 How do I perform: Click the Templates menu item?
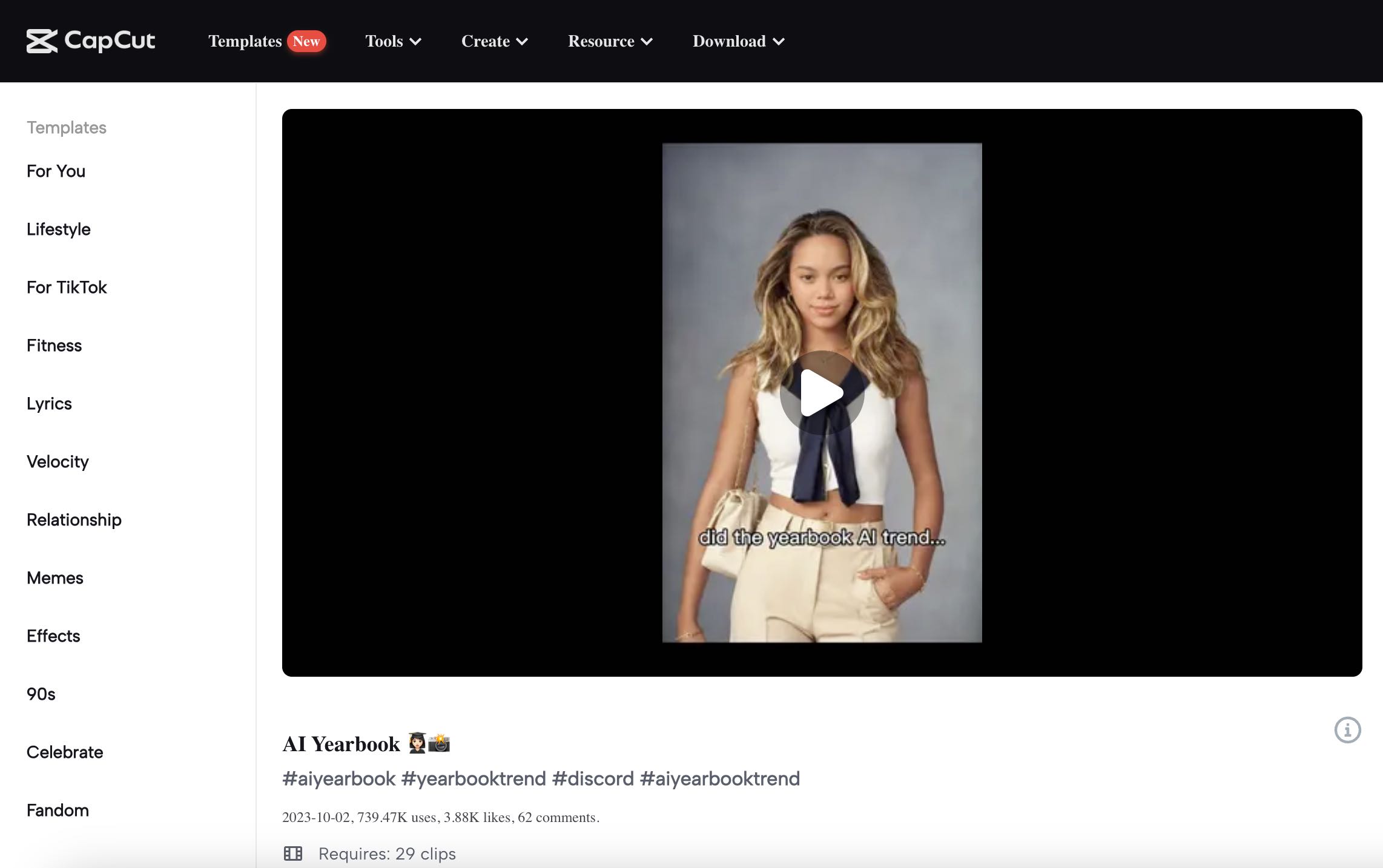pos(245,41)
